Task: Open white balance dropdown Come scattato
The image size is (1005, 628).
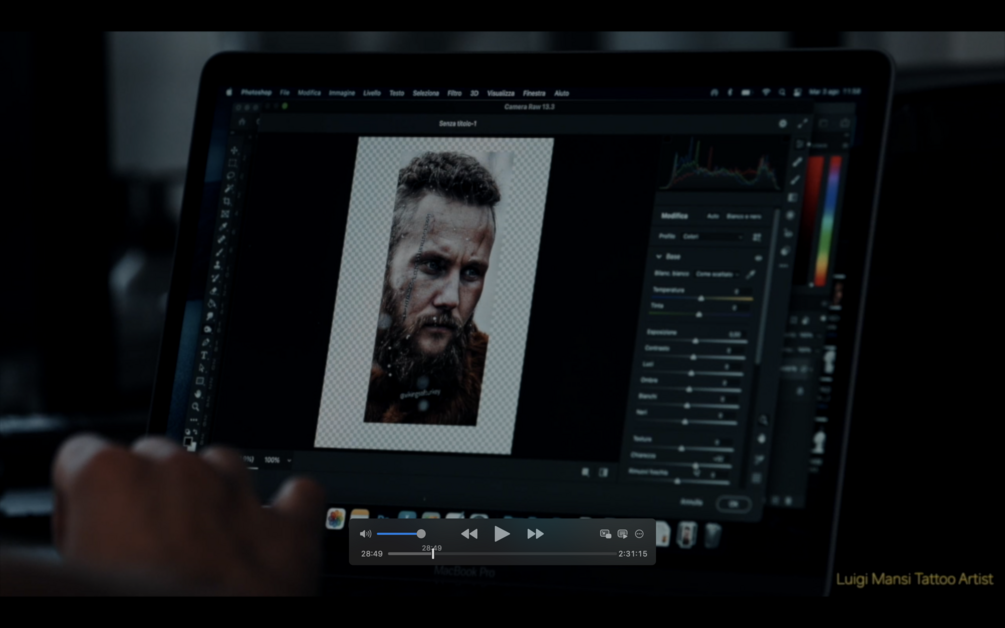Action: (x=717, y=274)
